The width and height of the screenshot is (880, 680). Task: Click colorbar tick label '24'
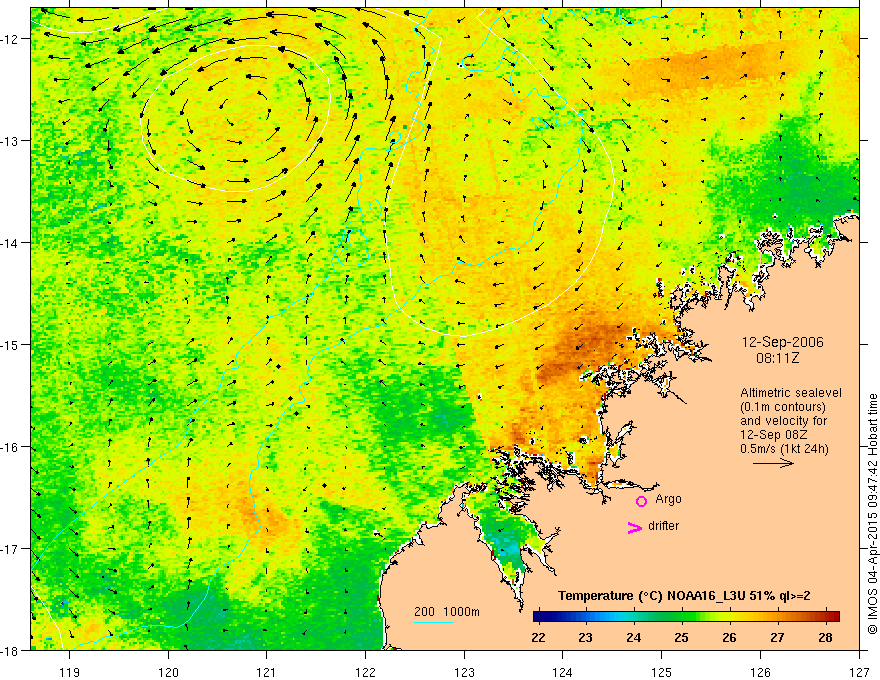pyautogui.click(x=634, y=637)
